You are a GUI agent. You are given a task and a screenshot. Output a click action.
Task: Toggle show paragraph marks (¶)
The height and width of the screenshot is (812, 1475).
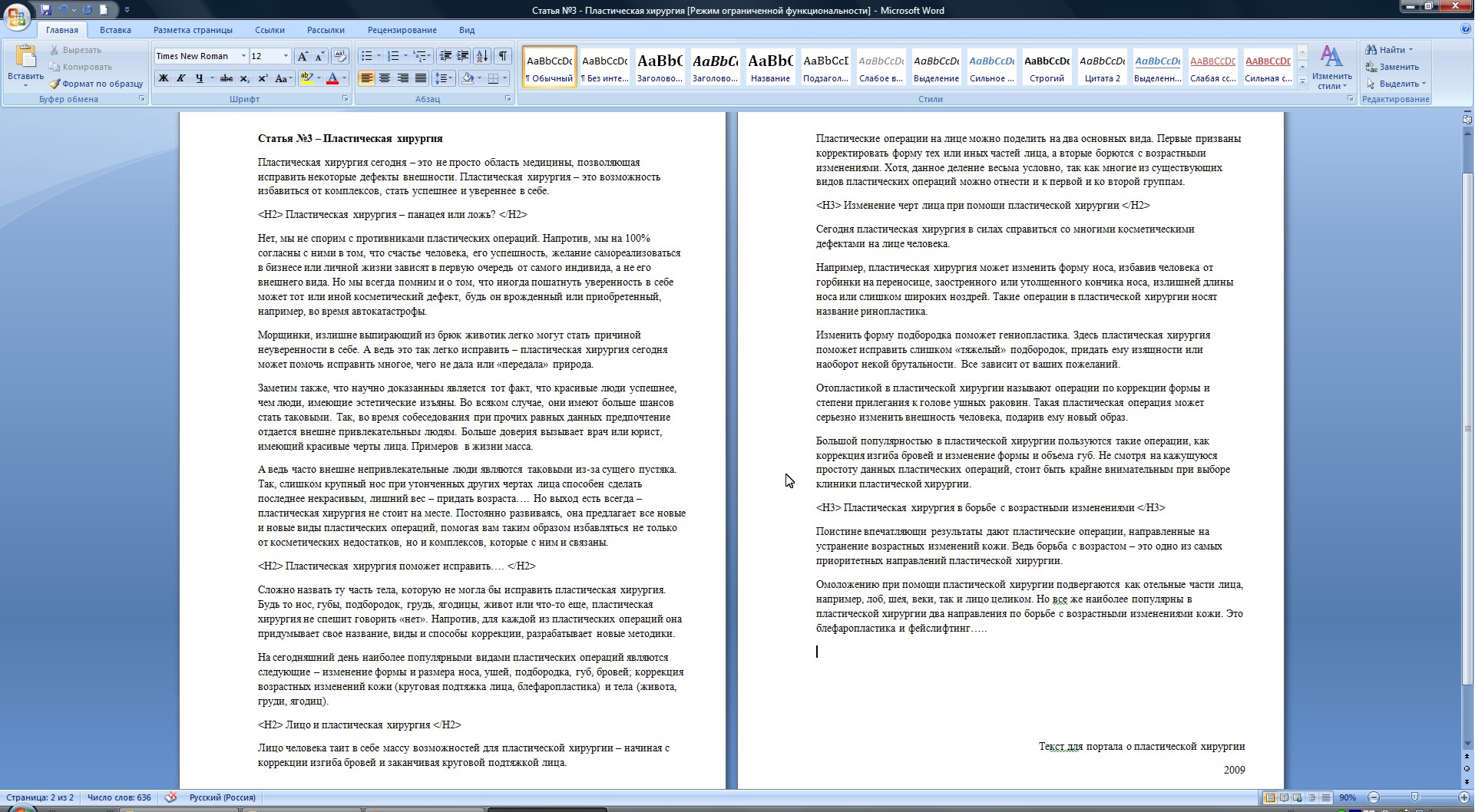coord(503,56)
